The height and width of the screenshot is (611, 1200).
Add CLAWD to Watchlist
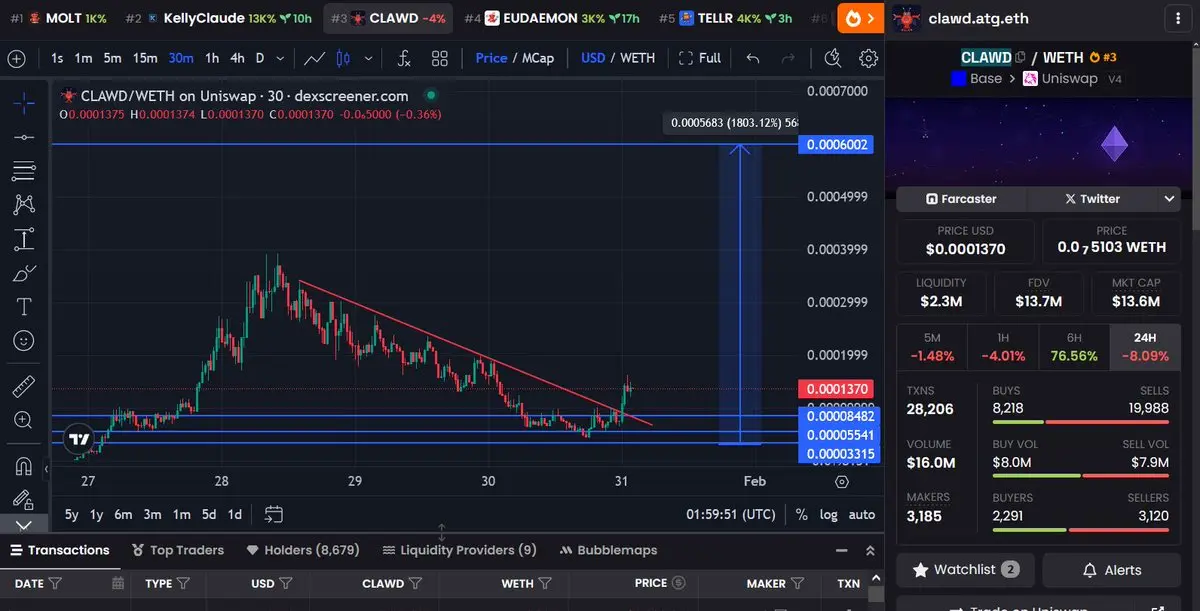coord(965,570)
